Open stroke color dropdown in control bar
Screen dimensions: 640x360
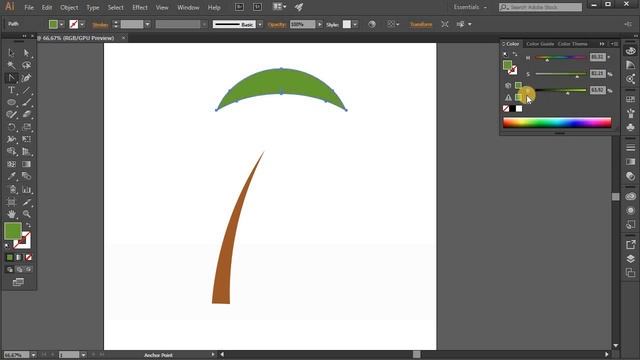[x=82, y=24]
